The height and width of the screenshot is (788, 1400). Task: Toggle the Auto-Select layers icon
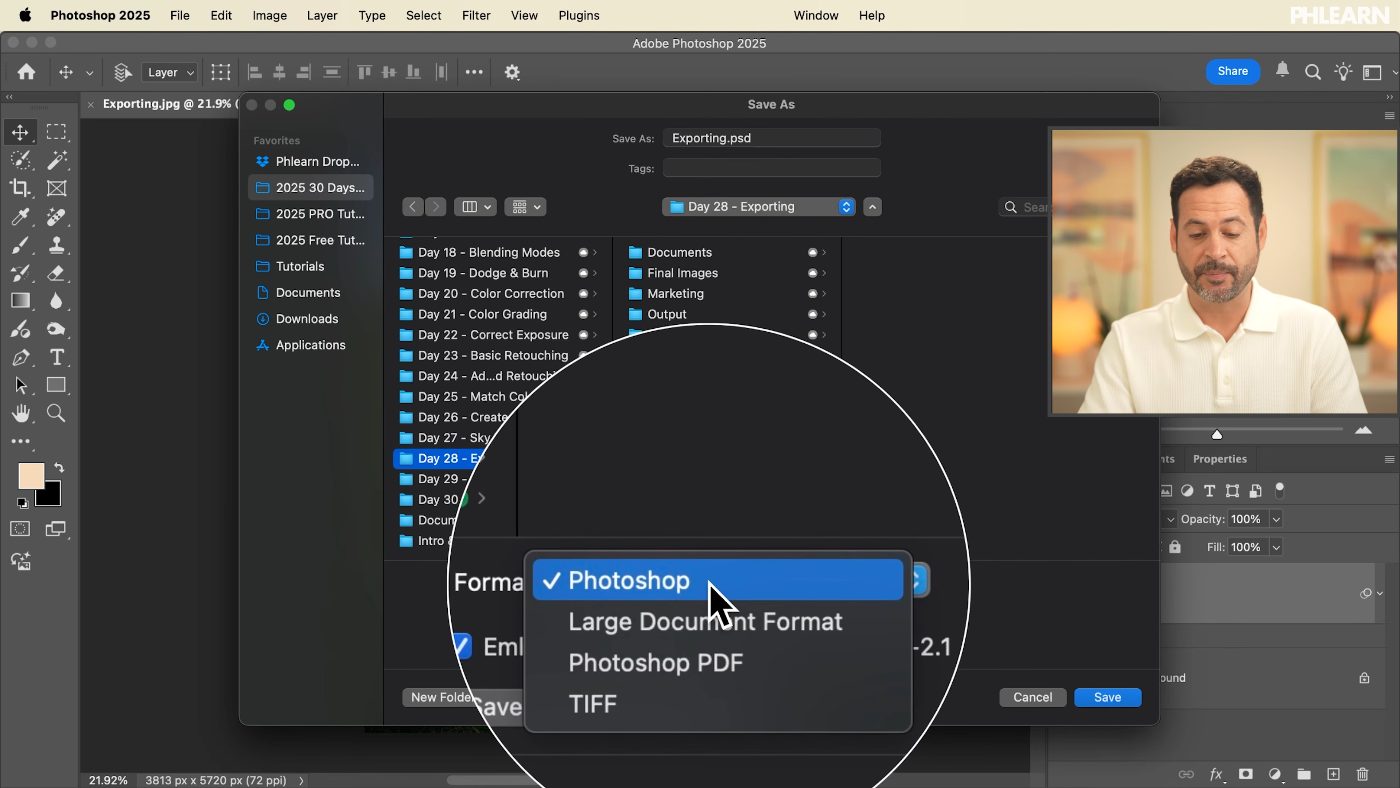(123, 72)
